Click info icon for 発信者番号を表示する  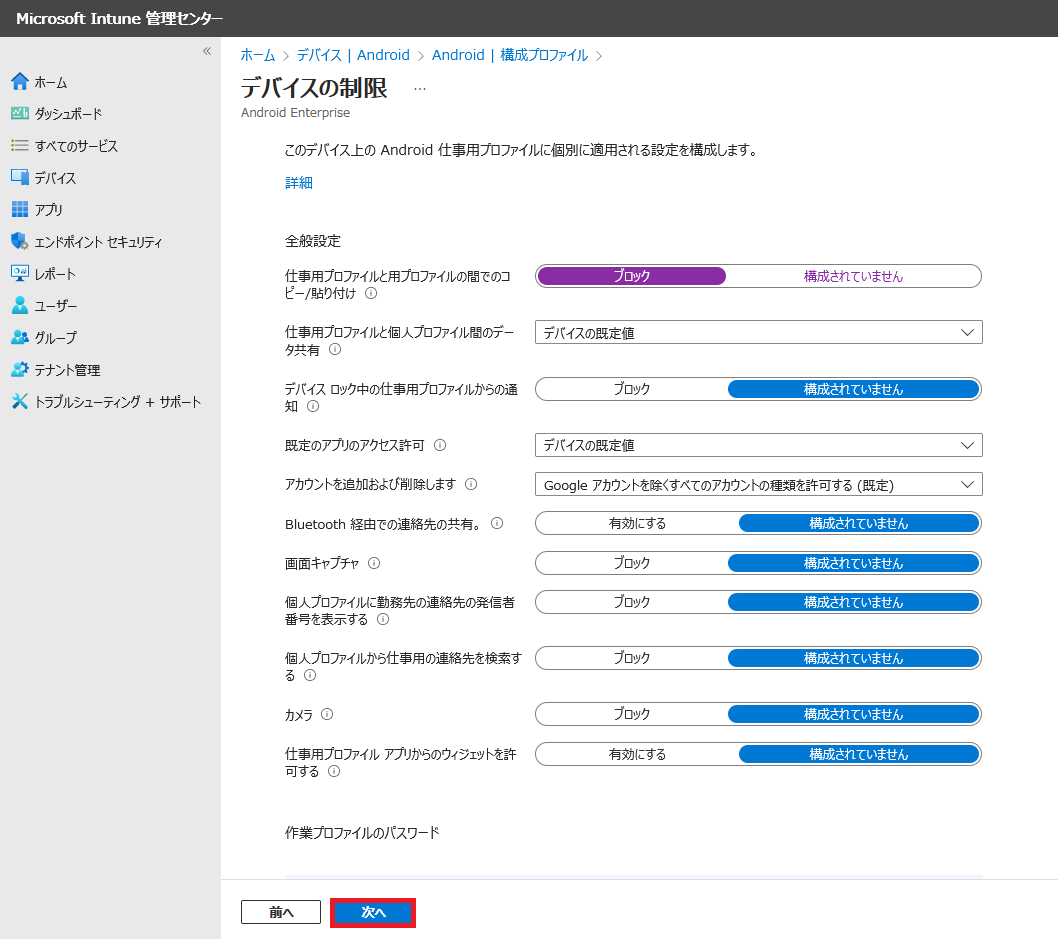coord(383,619)
